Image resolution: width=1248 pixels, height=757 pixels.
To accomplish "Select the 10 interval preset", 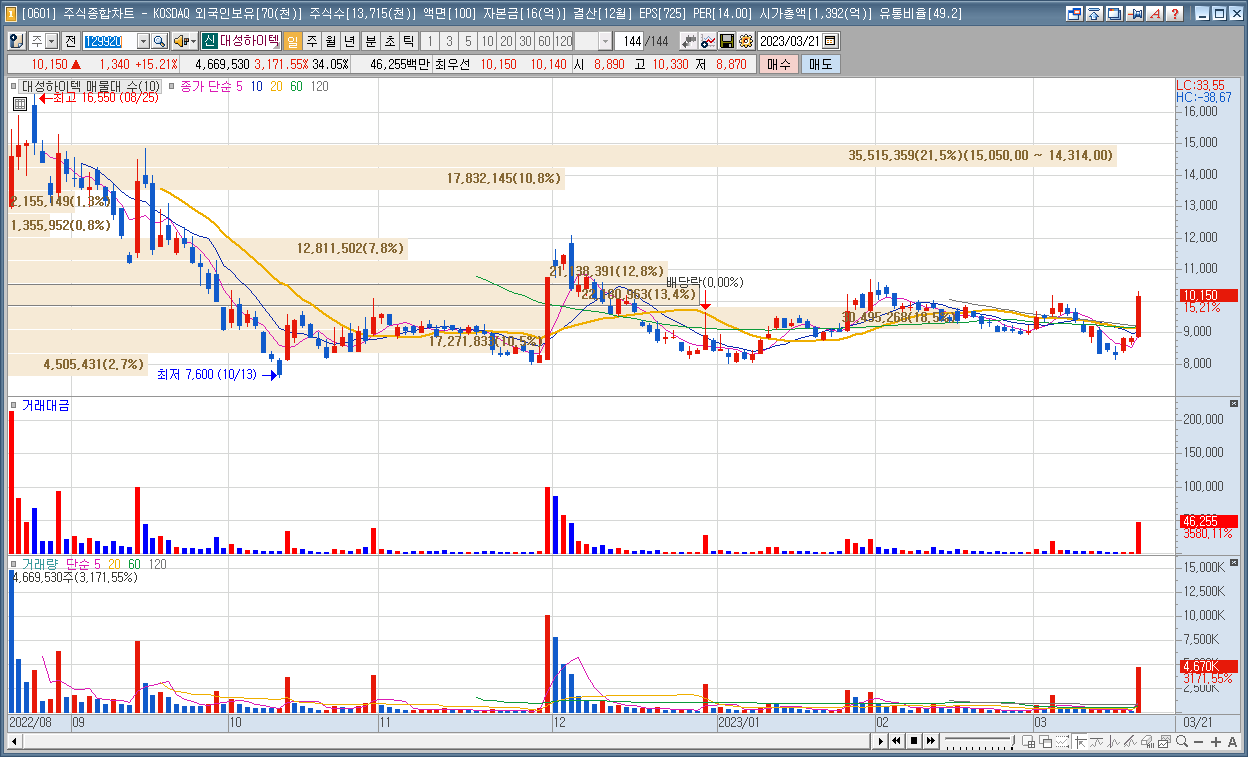I will (x=487, y=41).
